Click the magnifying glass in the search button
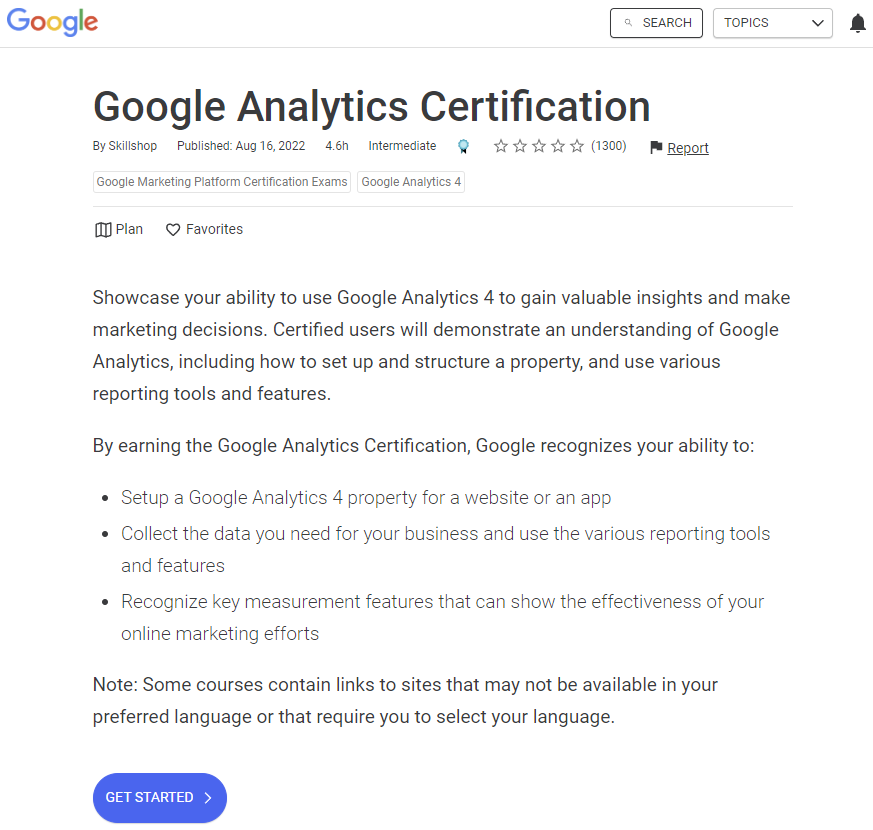Image resolution: width=873 pixels, height=830 pixels. coord(630,22)
